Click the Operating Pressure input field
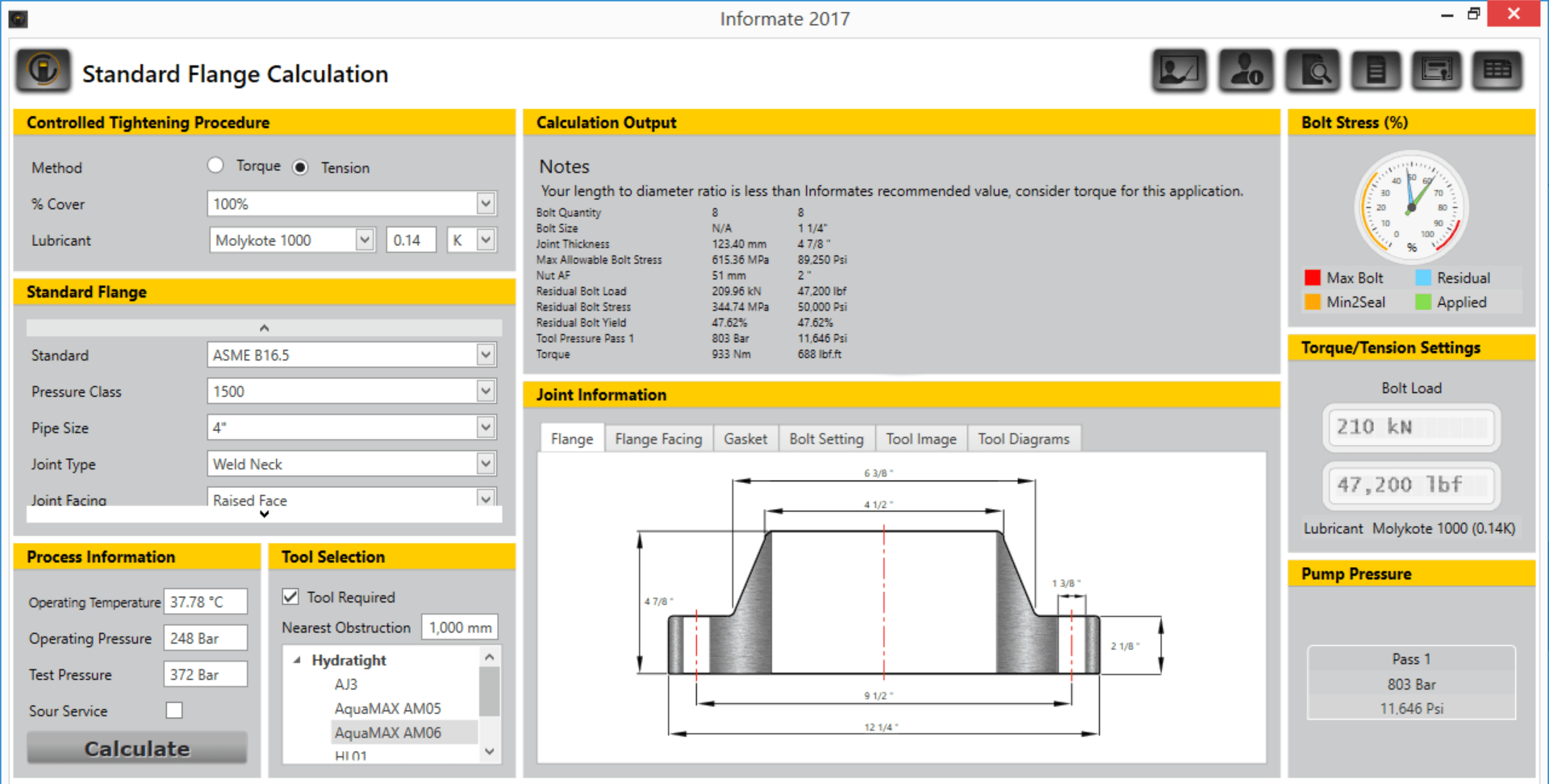 tap(205, 638)
